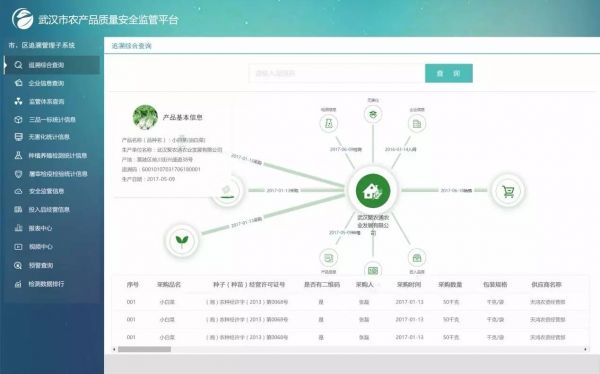Click the green seedling sprout node icon
Viewport: 600px width, 374px height.
click(182, 240)
